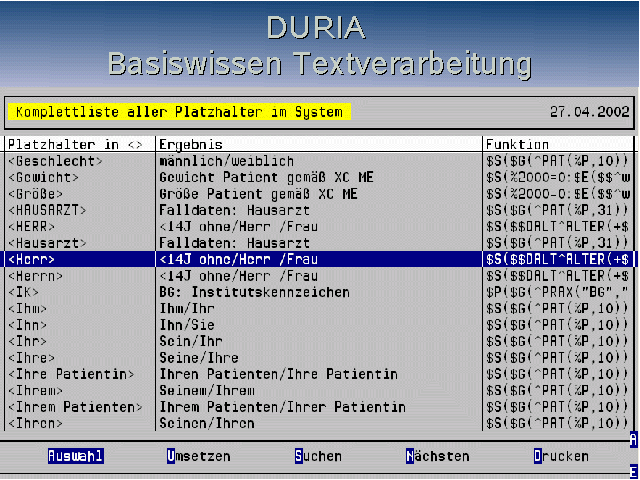Select the <Ihm> placeholder
640x480 pixels.
(27, 309)
